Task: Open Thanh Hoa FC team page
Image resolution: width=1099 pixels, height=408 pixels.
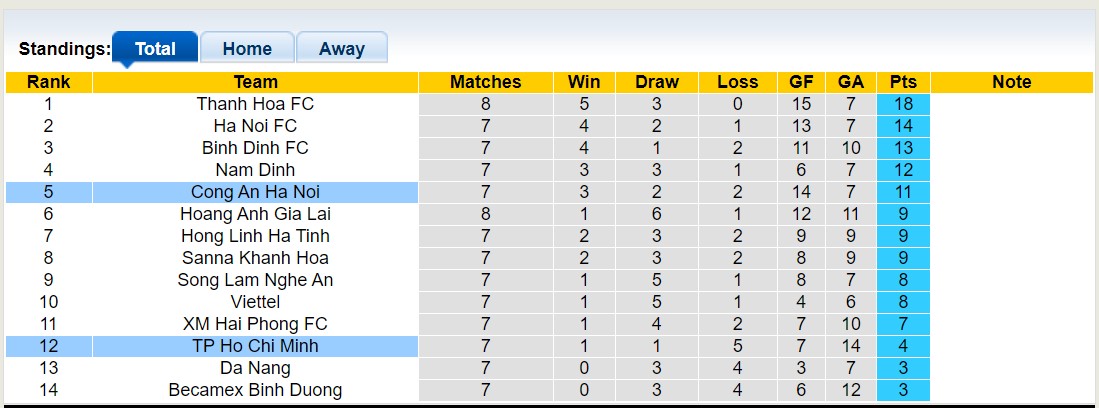Action: coord(255,104)
